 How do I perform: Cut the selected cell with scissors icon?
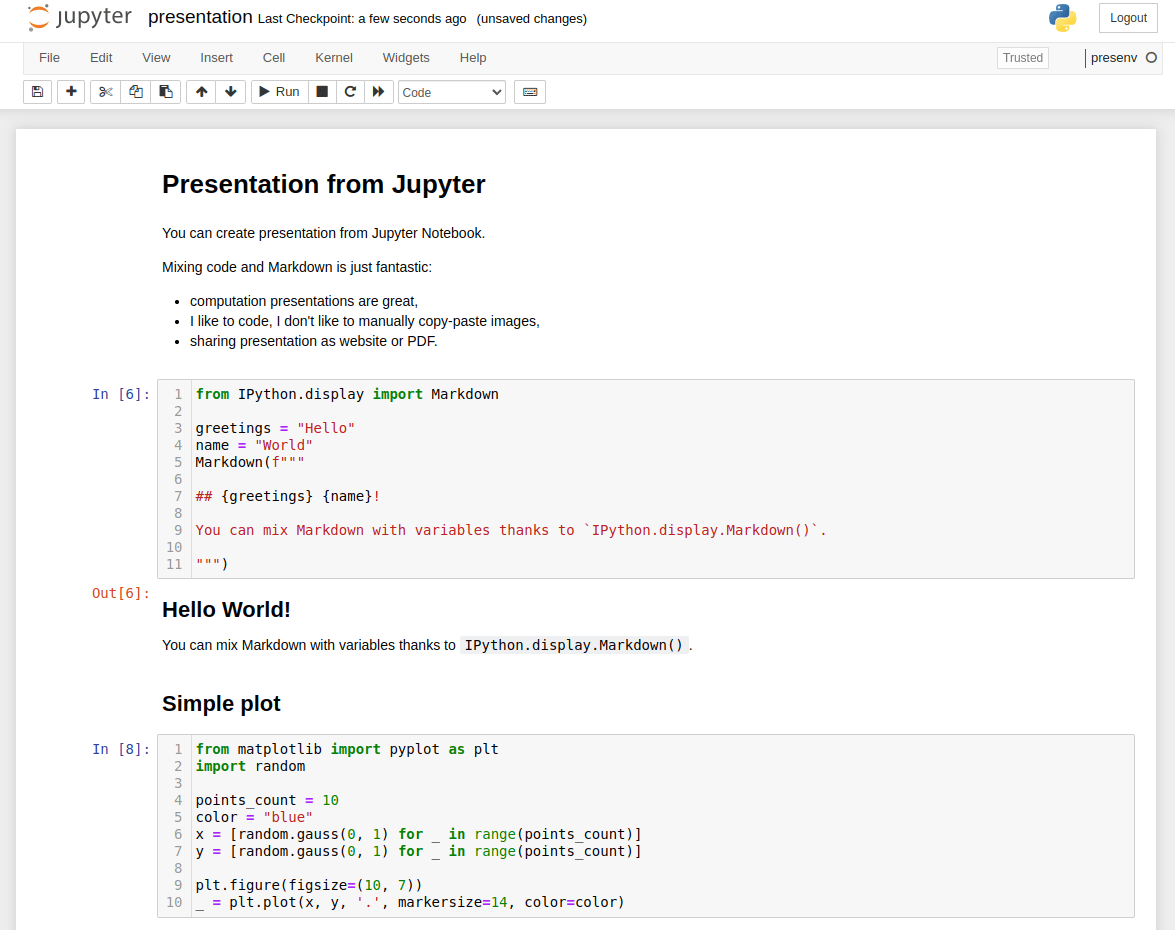point(104,91)
